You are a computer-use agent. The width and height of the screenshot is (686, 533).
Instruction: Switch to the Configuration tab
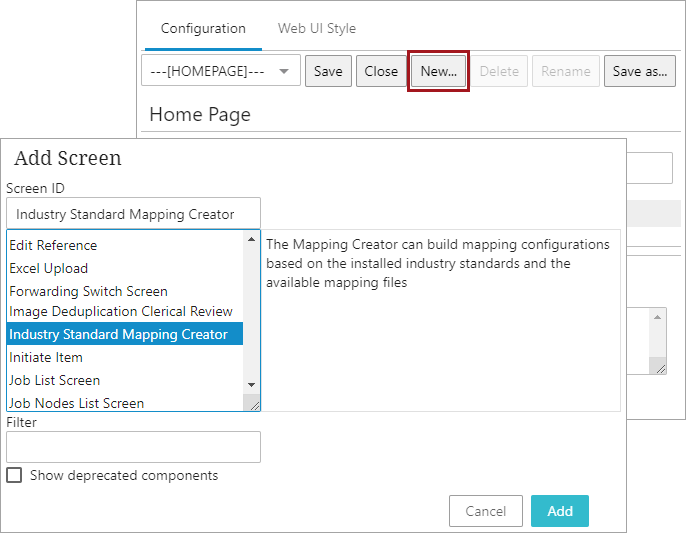(203, 28)
